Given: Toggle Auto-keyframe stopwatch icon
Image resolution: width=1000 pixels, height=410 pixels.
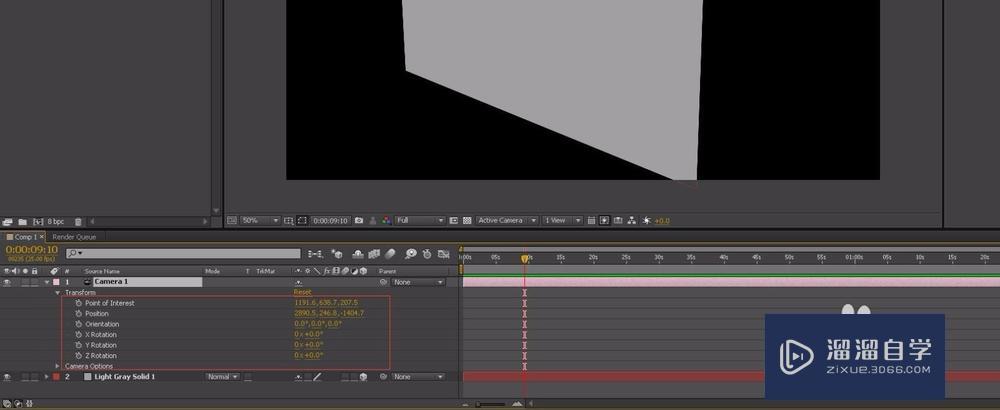Looking at the screenshot, I should coord(427,254).
